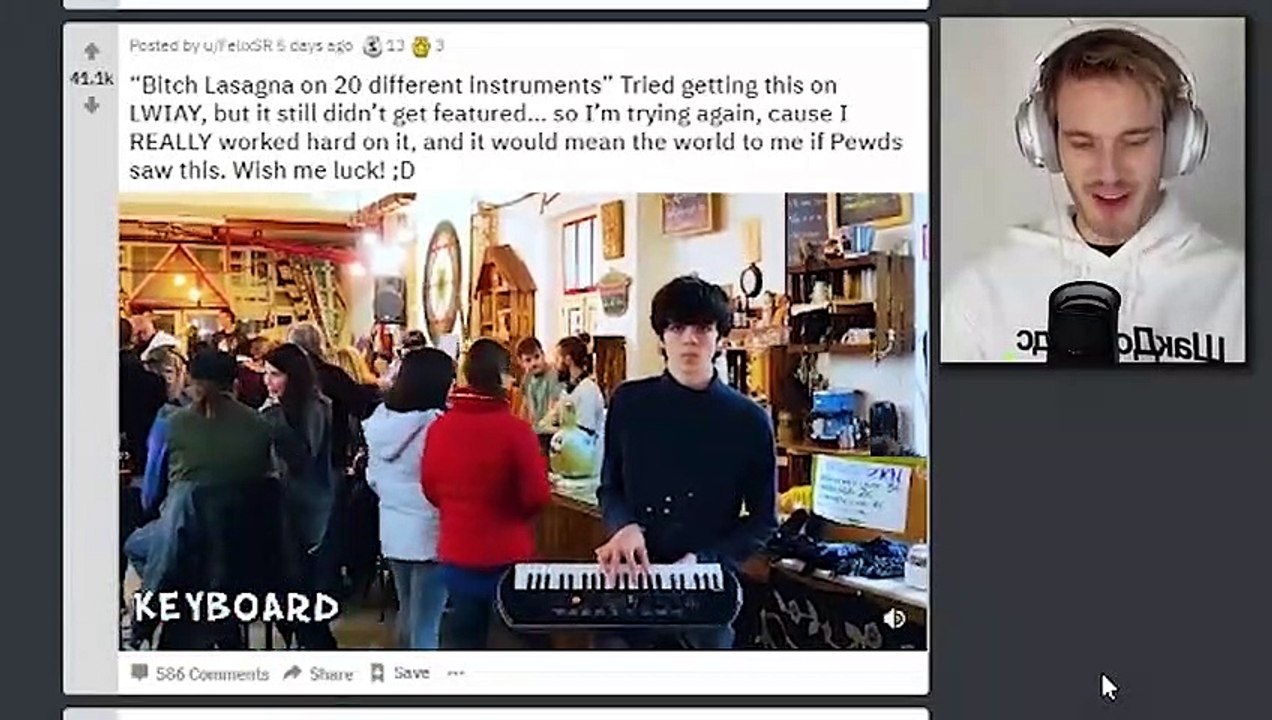Click the webcam overlay of streamer
This screenshot has width=1272, height=720.
click(1092, 190)
